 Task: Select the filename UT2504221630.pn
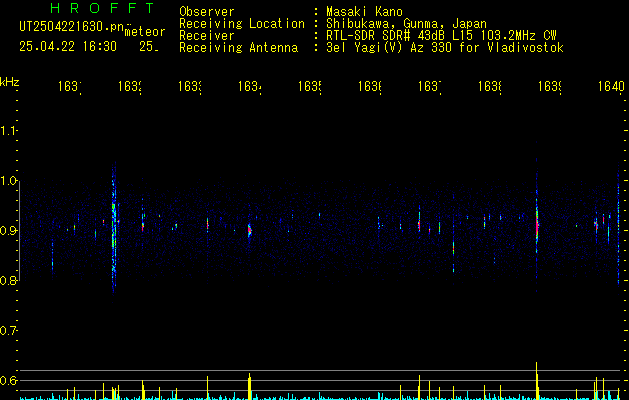pos(72,27)
